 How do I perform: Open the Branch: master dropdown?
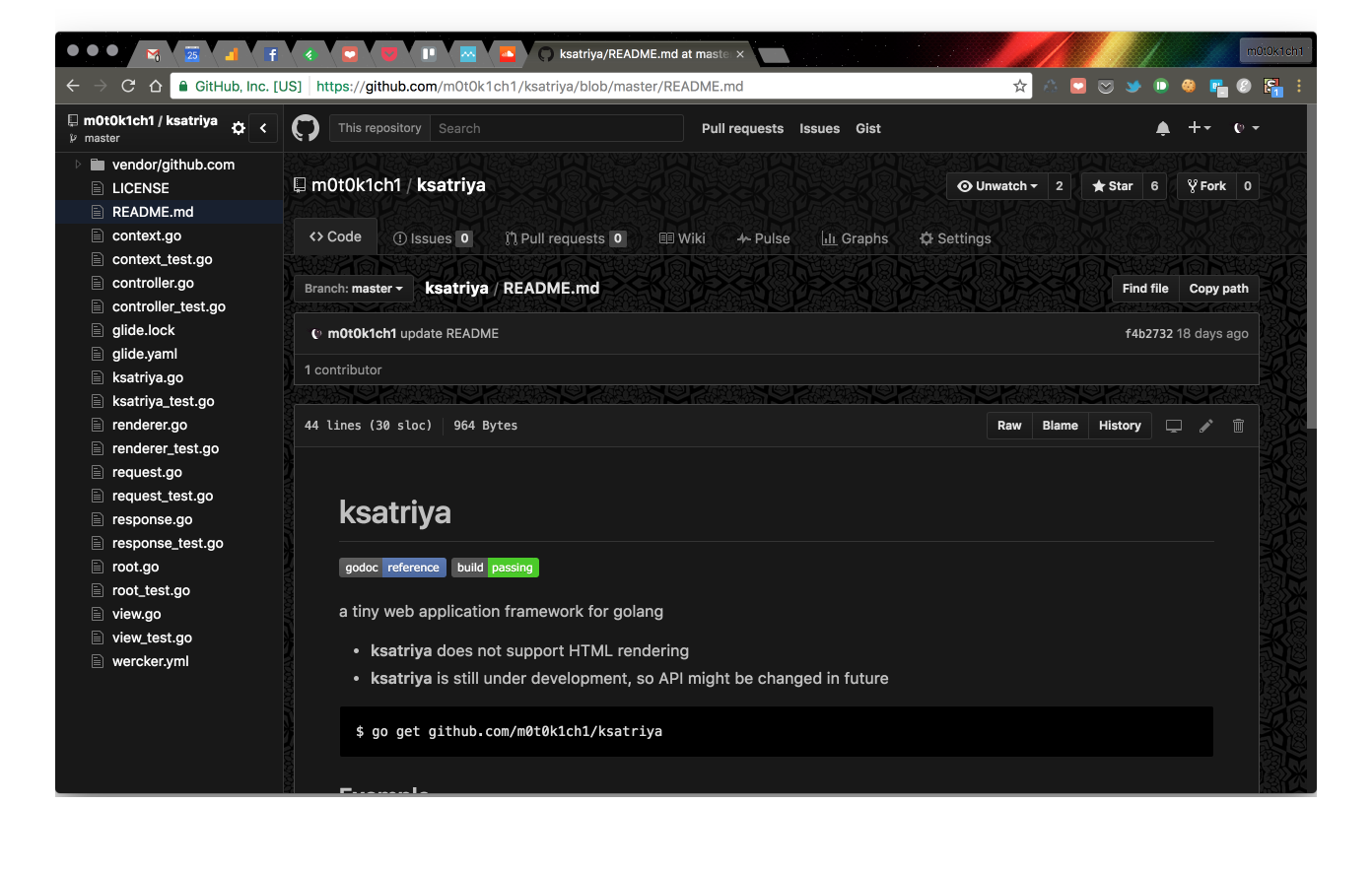353,289
